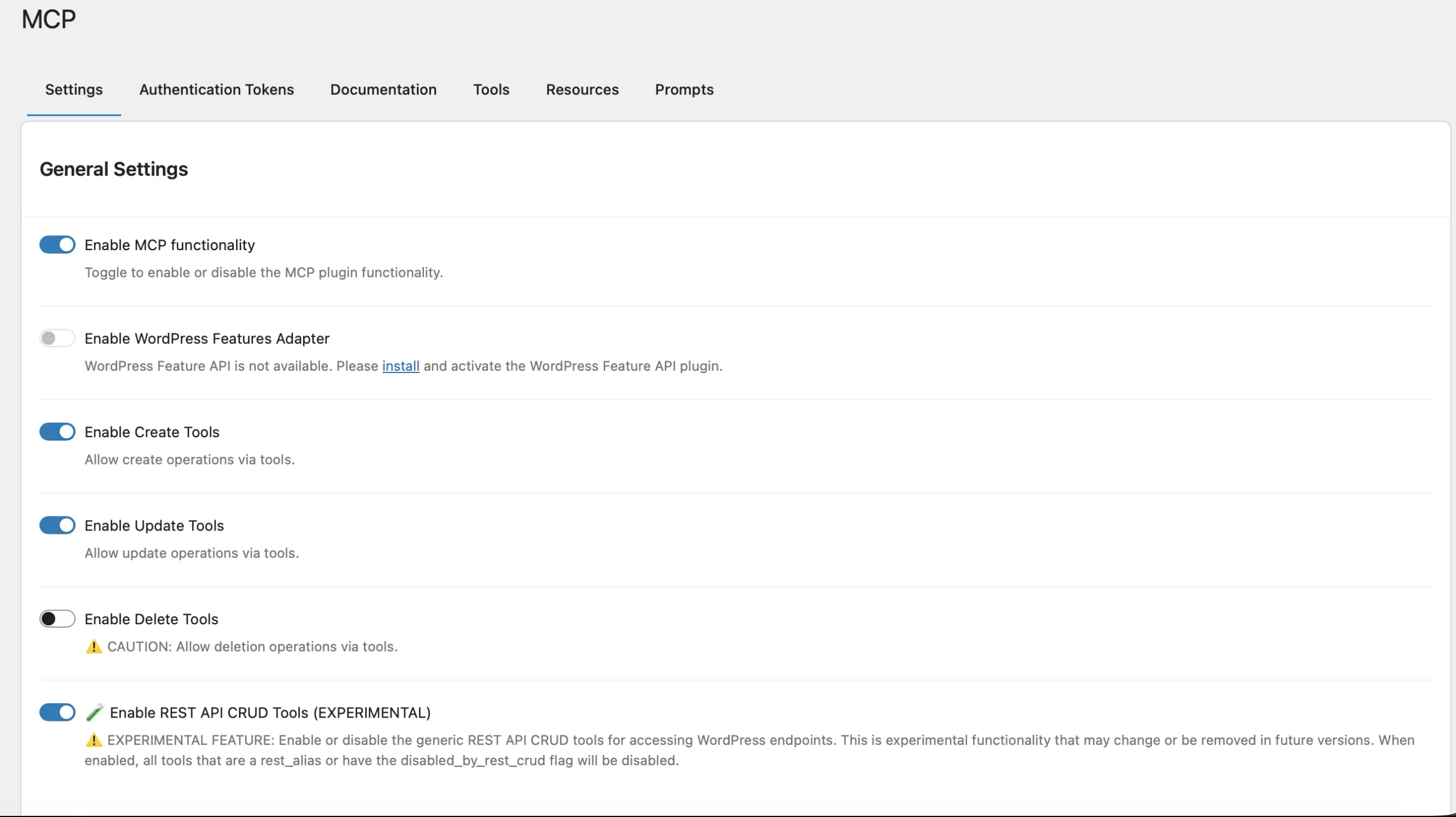Disable REST API CRUD Tools switch

tap(57, 712)
